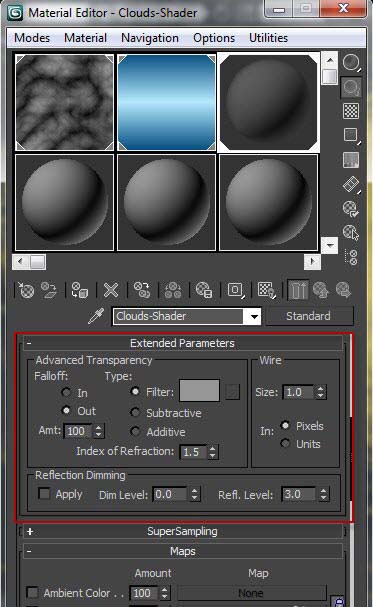Select the Subtractive transparency type
Image resolution: width=373 pixels, height=607 pixels.
(x=135, y=413)
